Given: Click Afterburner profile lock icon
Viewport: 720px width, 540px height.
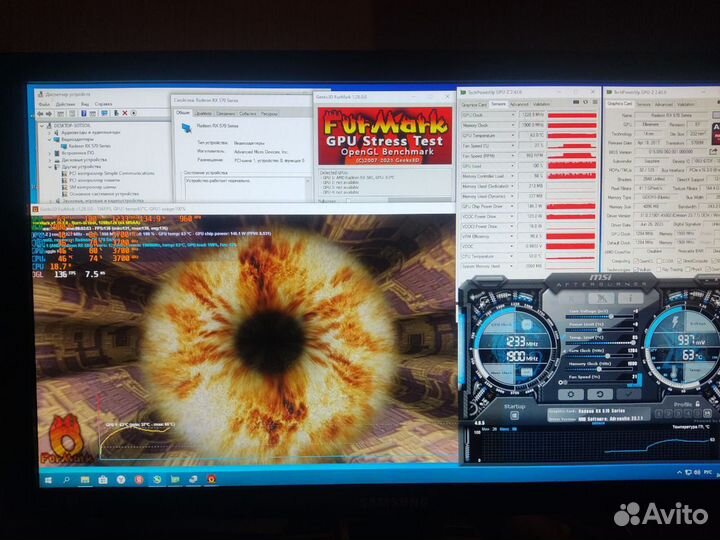Looking at the screenshot, I should tap(697, 404).
